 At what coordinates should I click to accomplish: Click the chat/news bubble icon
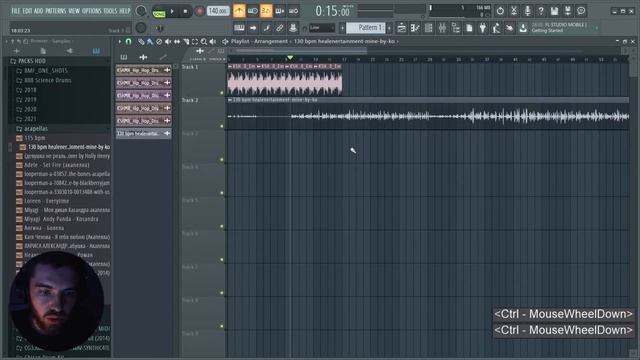[x=581, y=11]
